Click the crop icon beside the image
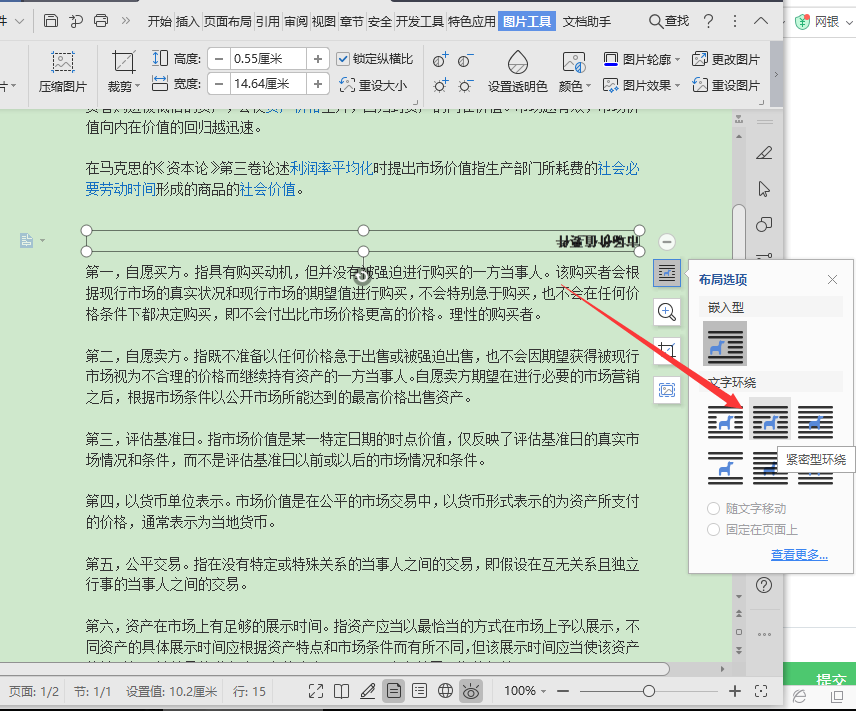856x711 pixels. 667,351
